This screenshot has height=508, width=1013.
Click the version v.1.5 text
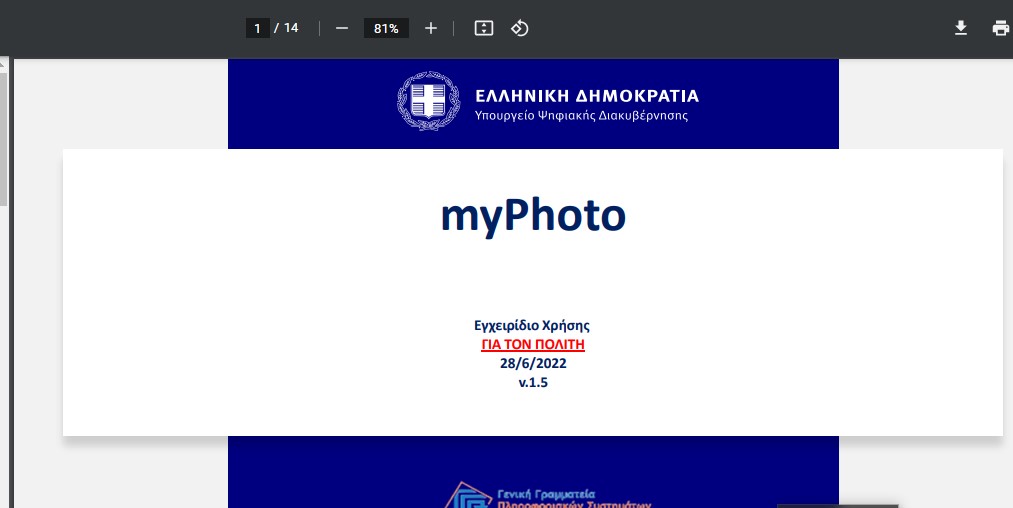click(x=533, y=382)
